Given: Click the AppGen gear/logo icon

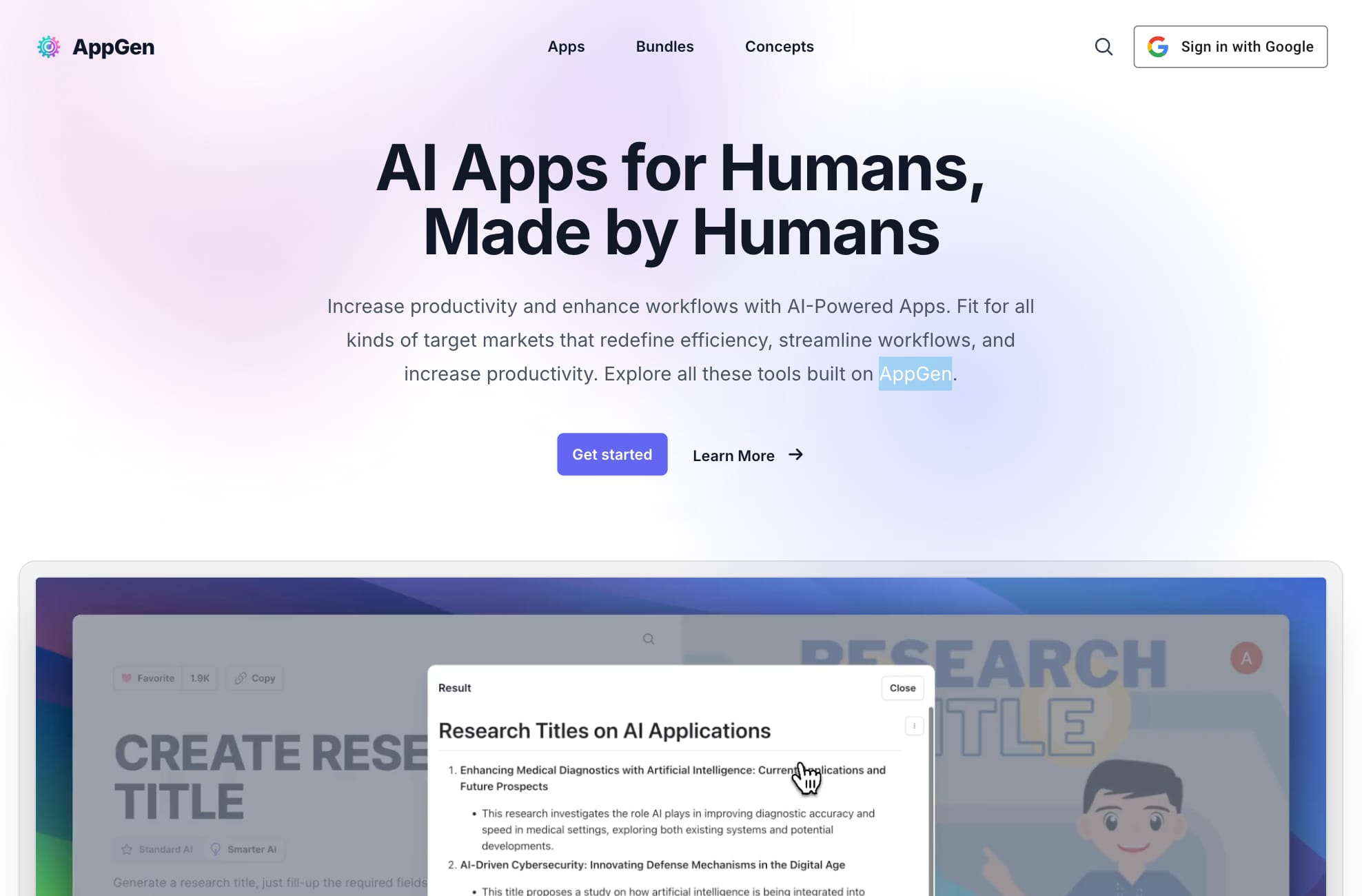Looking at the screenshot, I should coord(48,47).
